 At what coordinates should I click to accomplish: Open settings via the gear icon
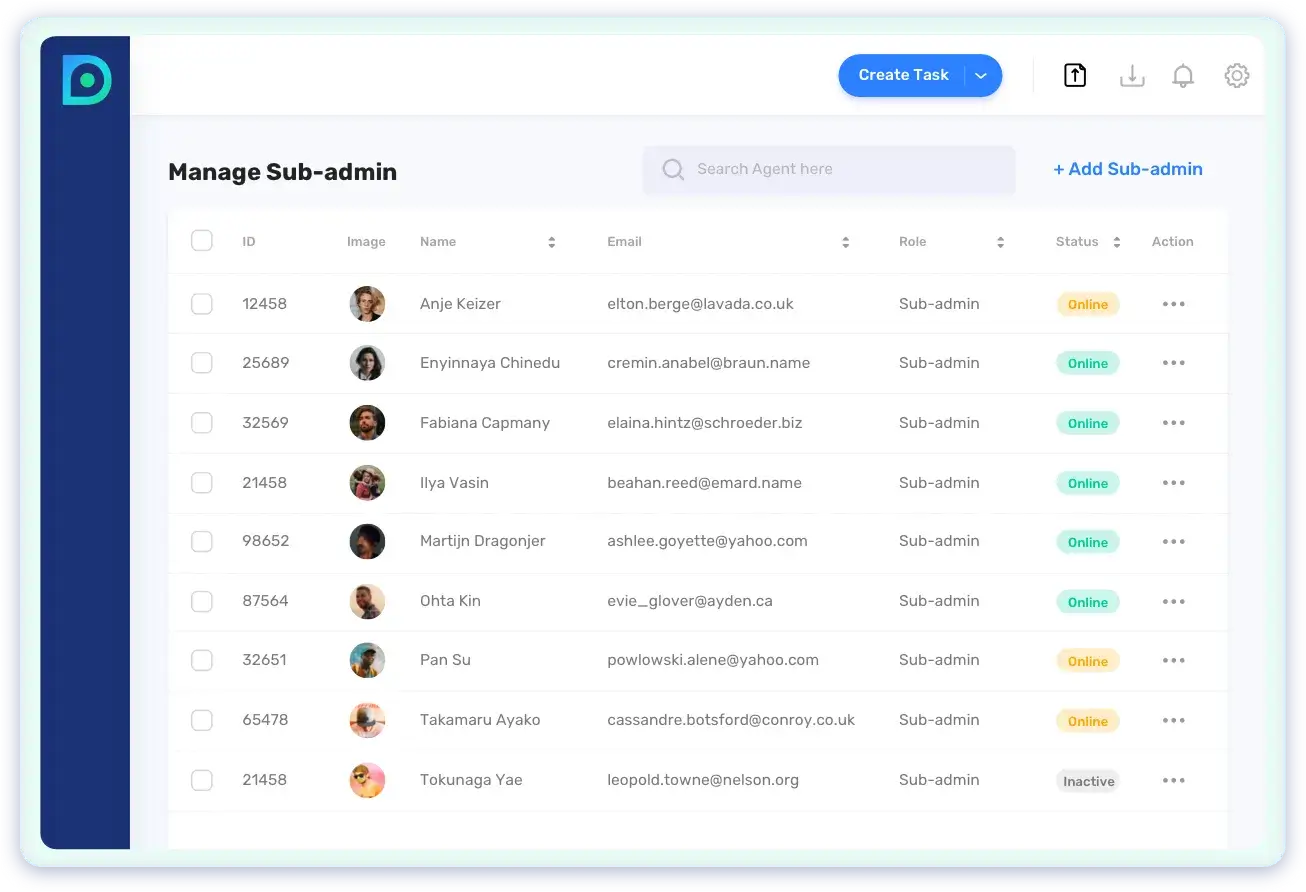click(1237, 76)
